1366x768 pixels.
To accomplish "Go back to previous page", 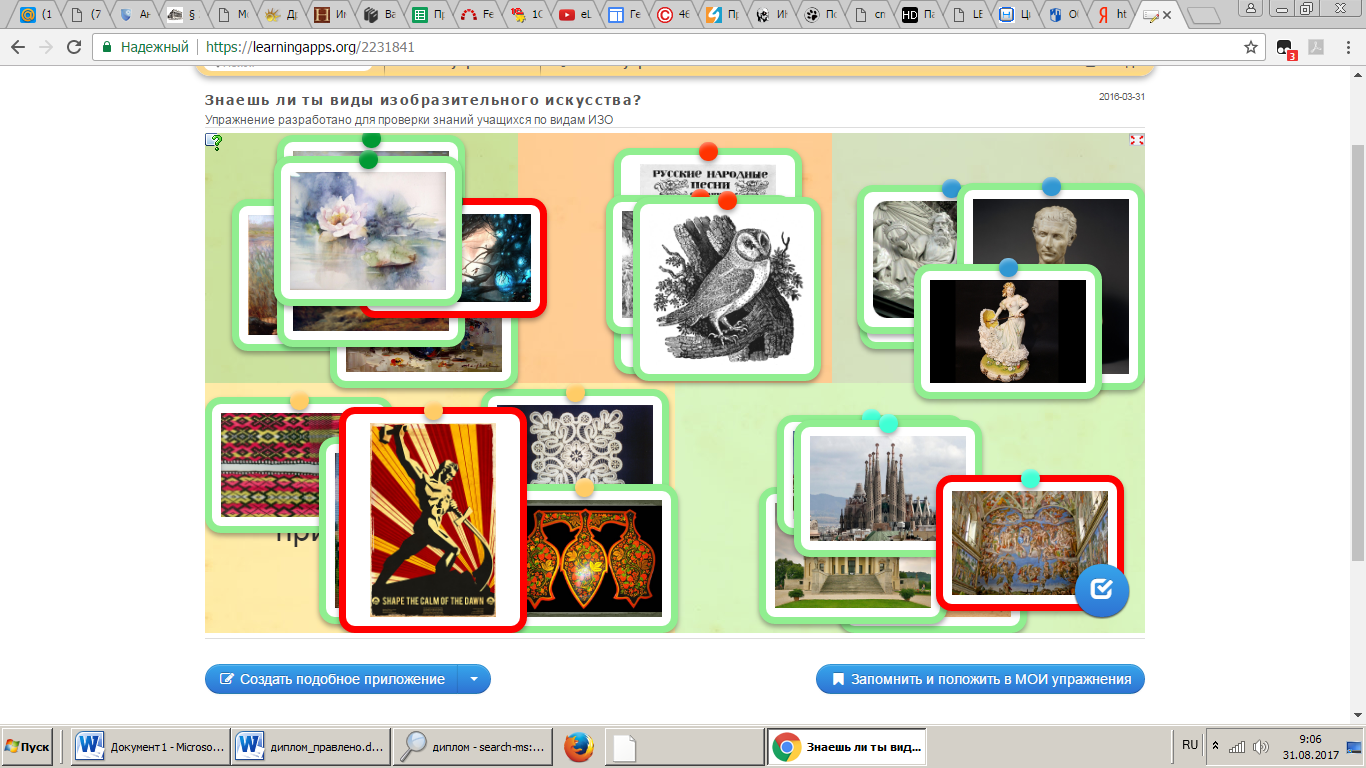I will (18, 47).
